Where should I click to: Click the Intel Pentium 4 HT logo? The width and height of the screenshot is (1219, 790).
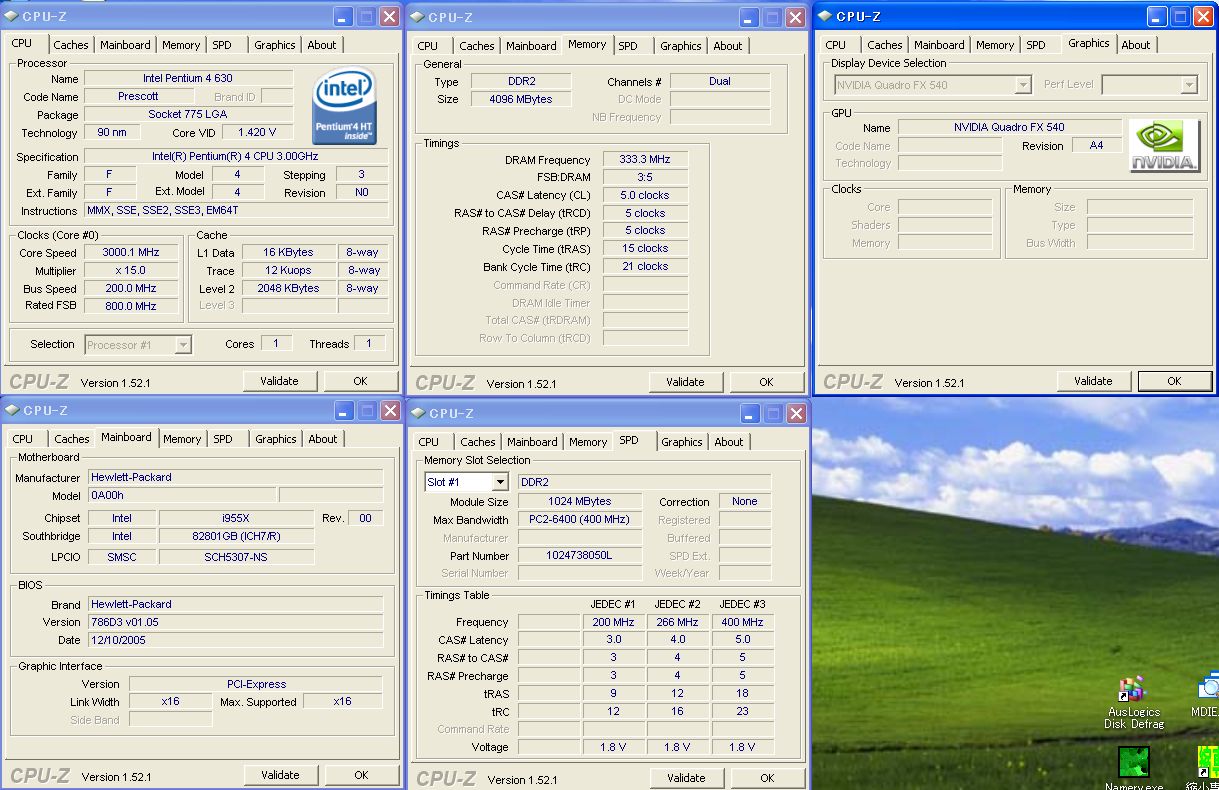(x=344, y=107)
